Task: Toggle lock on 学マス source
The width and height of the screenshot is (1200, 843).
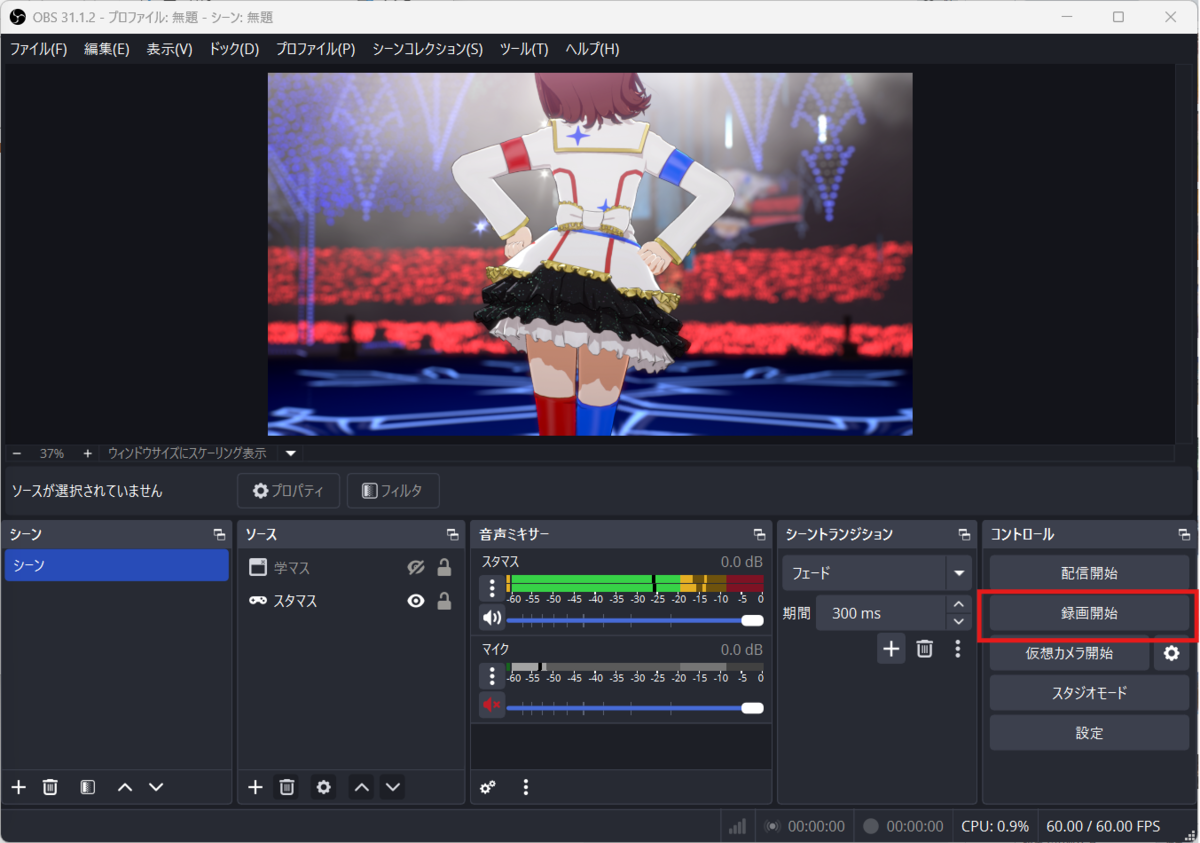Action: 444,568
